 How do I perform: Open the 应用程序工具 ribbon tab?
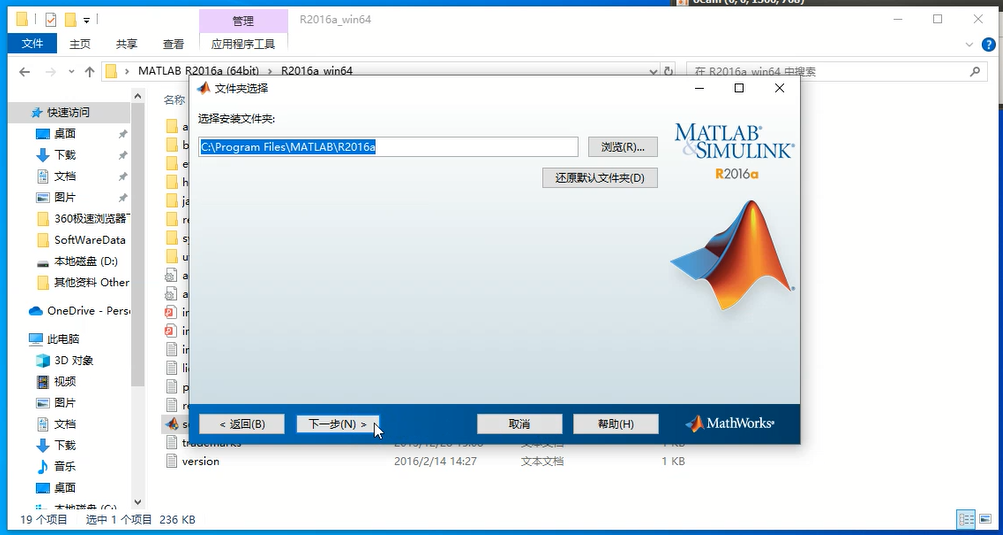click(243, 44)
